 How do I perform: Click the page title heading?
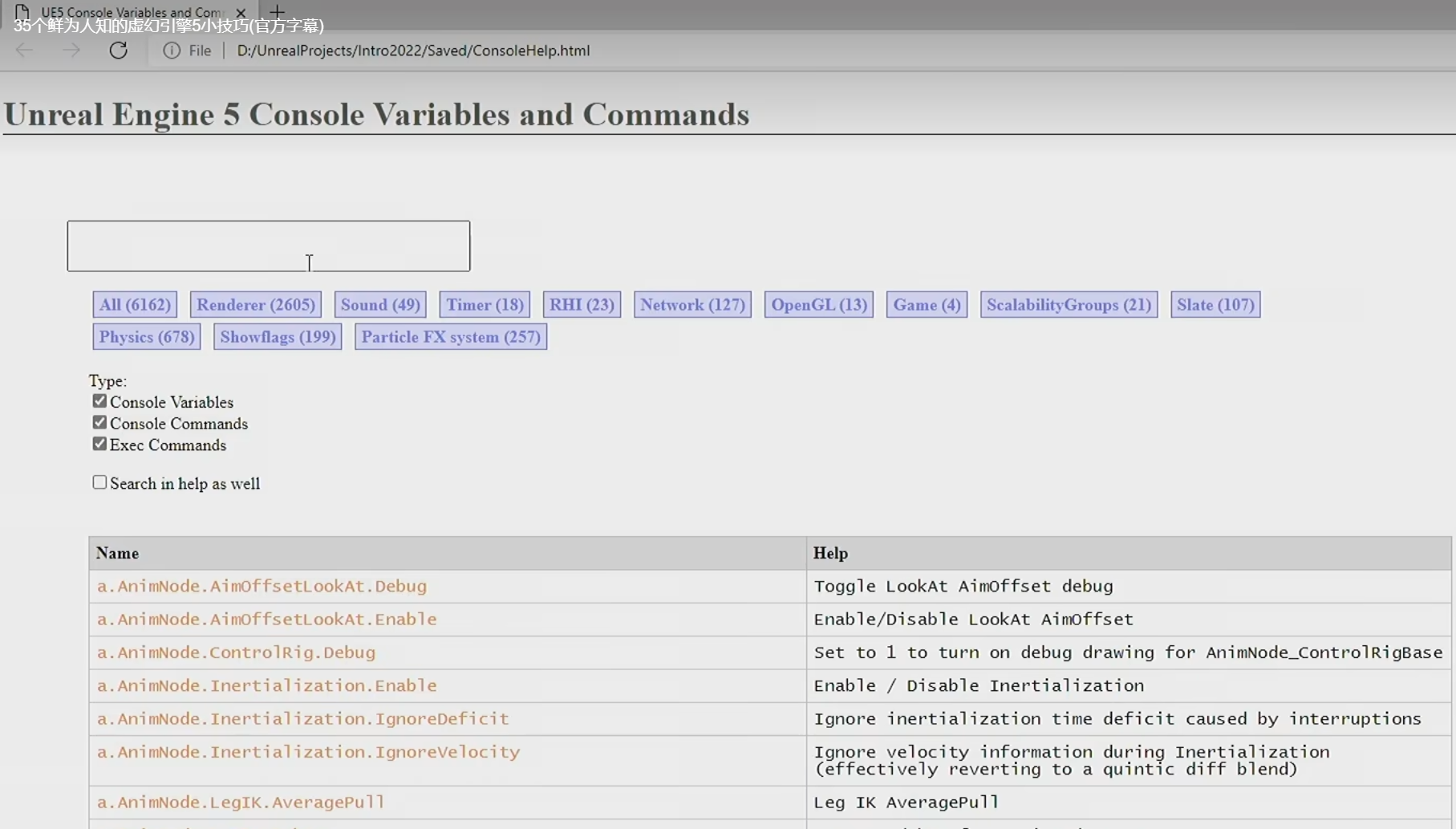tap(376, 114)
